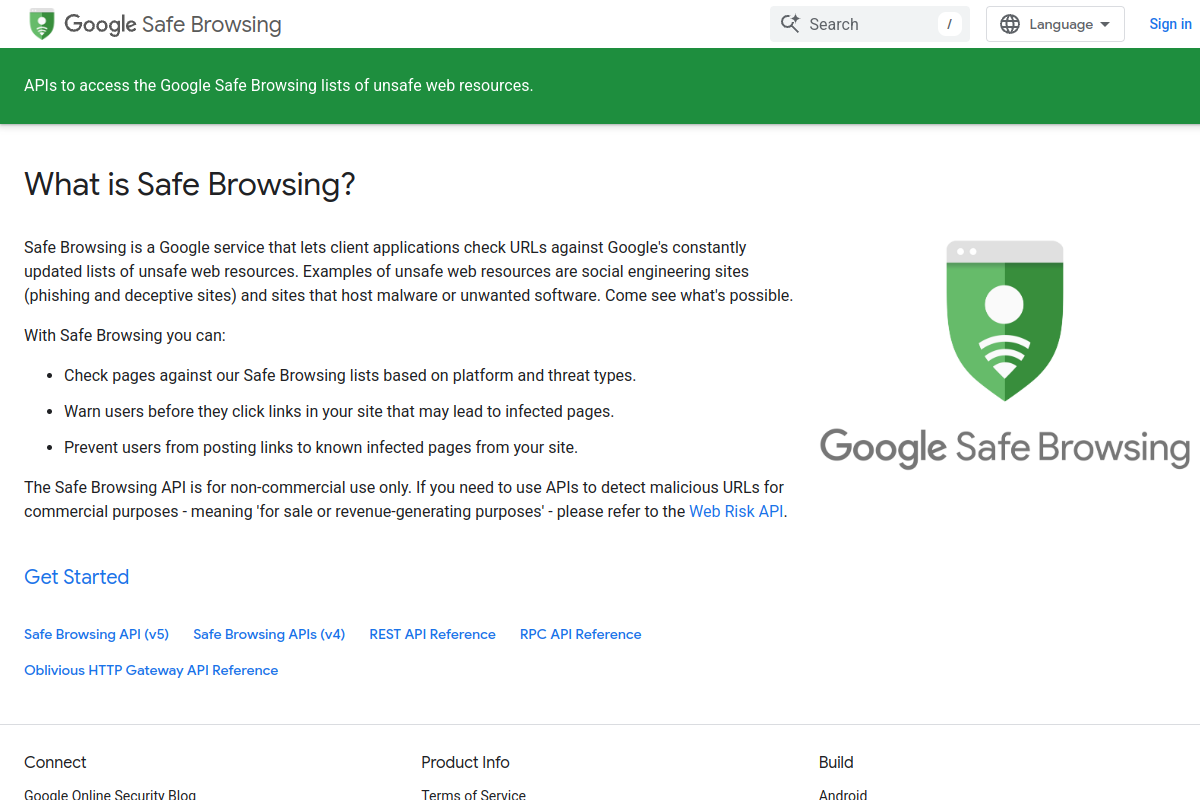Screen dimensions: 1200x800
Task: Open the Google Safe Browsing header title
Action: tap(173, 24)
